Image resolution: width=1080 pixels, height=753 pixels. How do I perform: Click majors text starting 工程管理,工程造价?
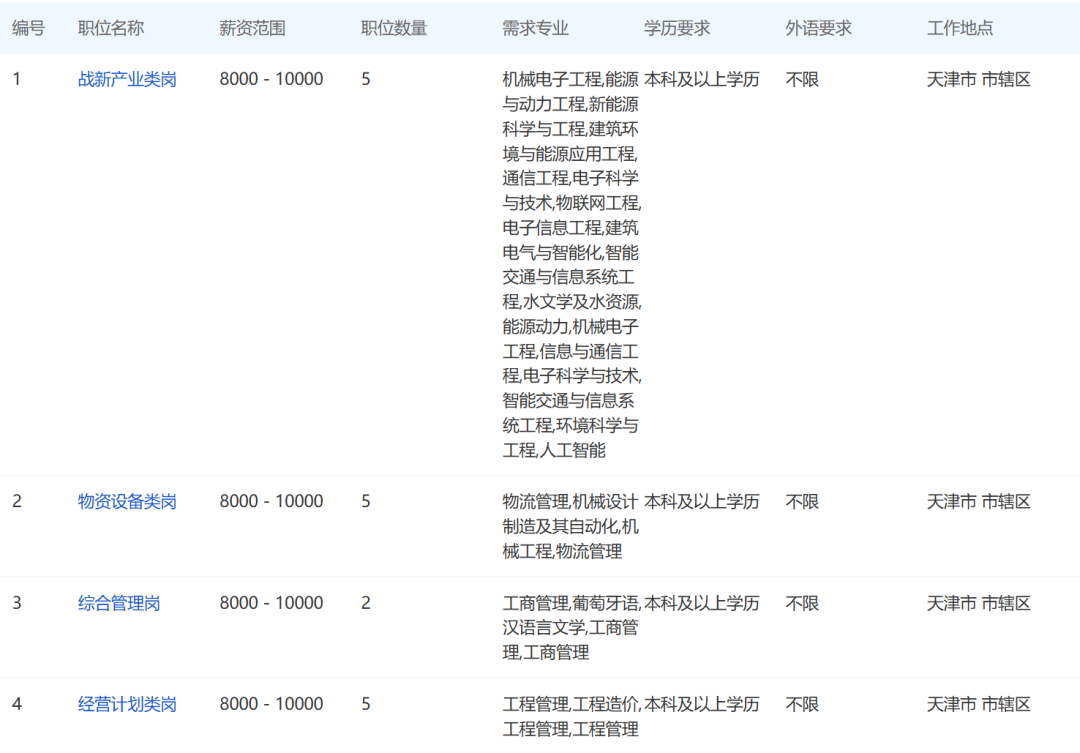(572, 716)
